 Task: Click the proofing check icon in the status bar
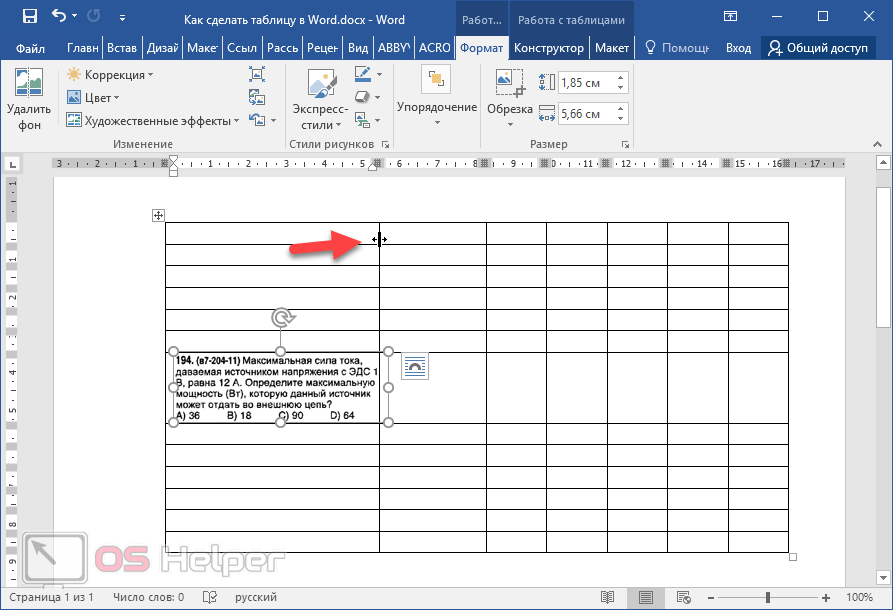[210, 597]
